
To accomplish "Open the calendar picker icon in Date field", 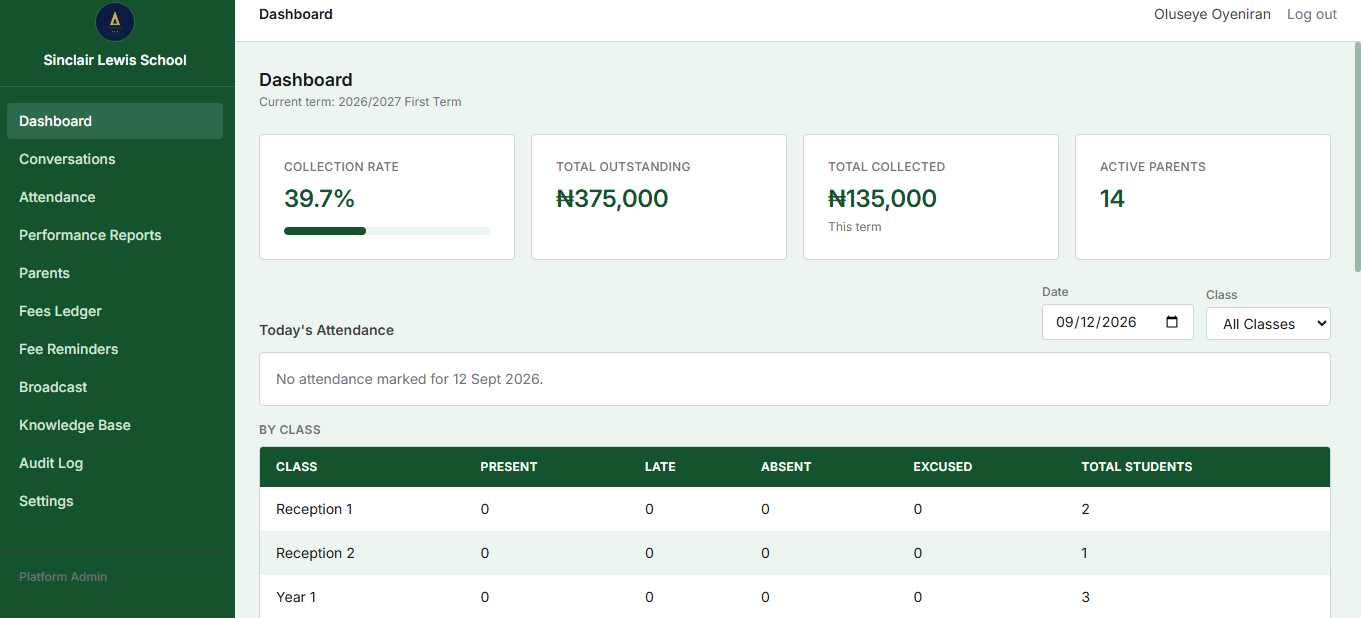I will pyautogui.click(x=1172, y=322).
